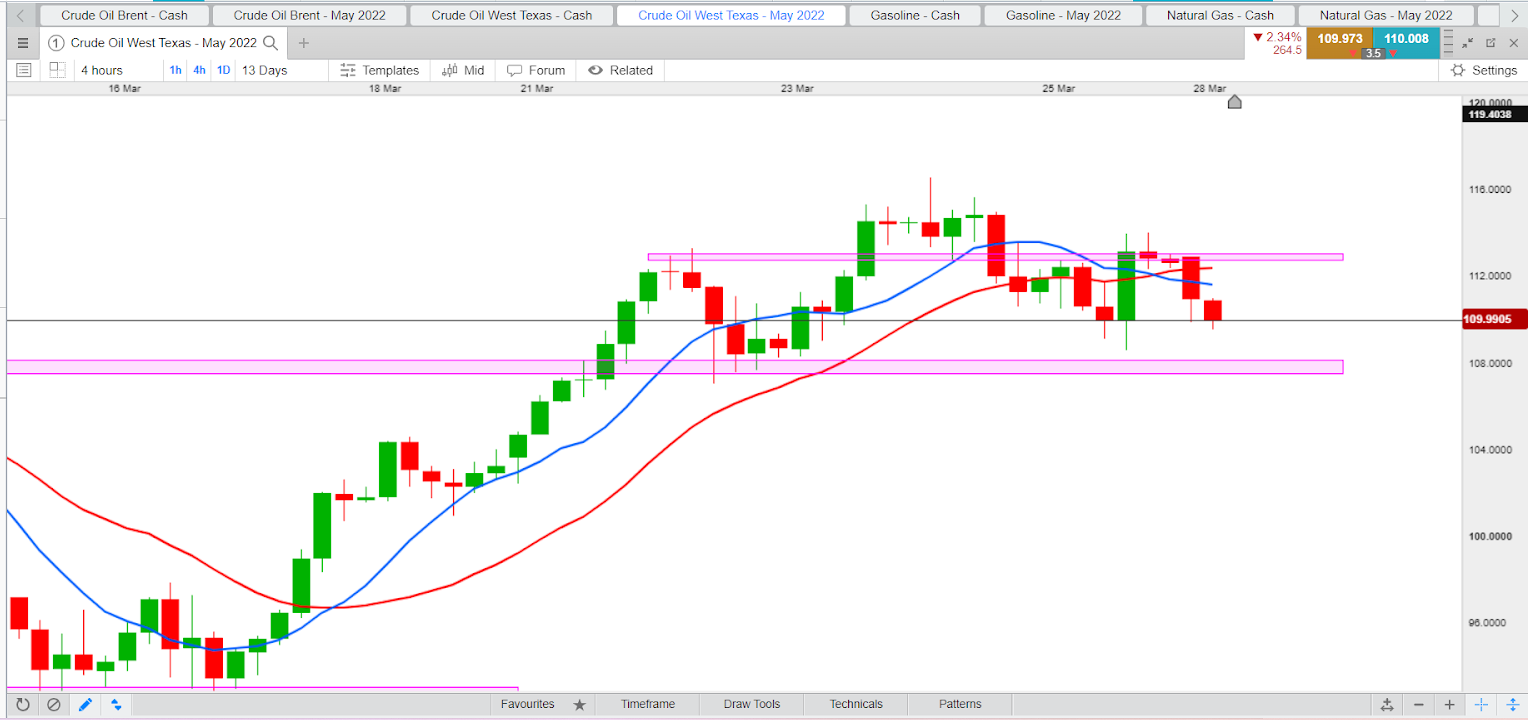Search instruments with the magnifier icon
The width and height of the screenshot is (1528, 720).
pyautogui.click(x=269, y=43)
